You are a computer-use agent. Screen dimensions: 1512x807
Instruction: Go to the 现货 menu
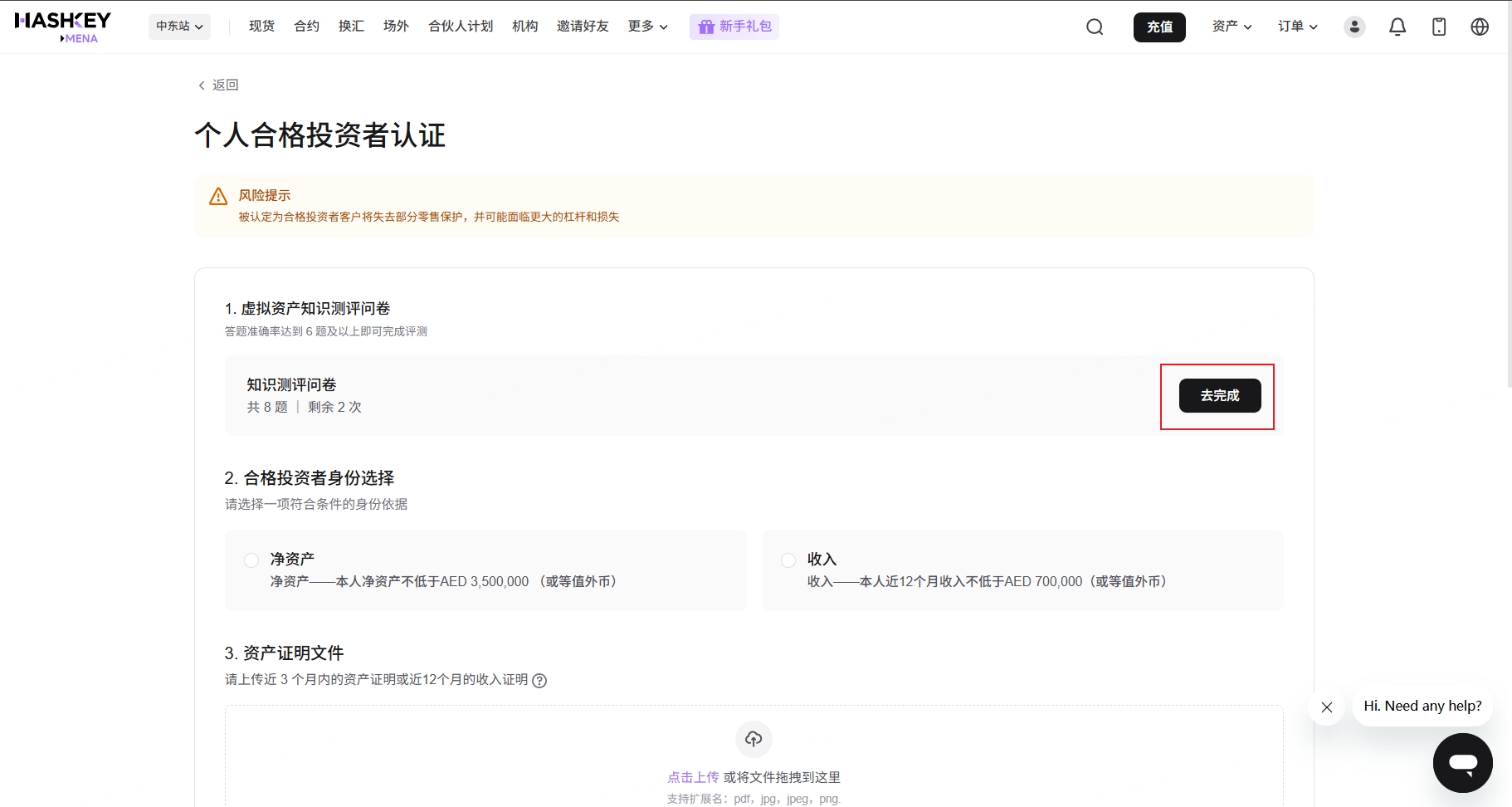[x=262, y=27]
